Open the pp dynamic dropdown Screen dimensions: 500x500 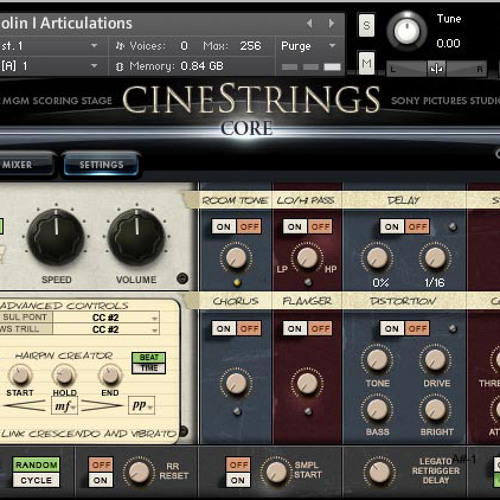coord(141,405)
